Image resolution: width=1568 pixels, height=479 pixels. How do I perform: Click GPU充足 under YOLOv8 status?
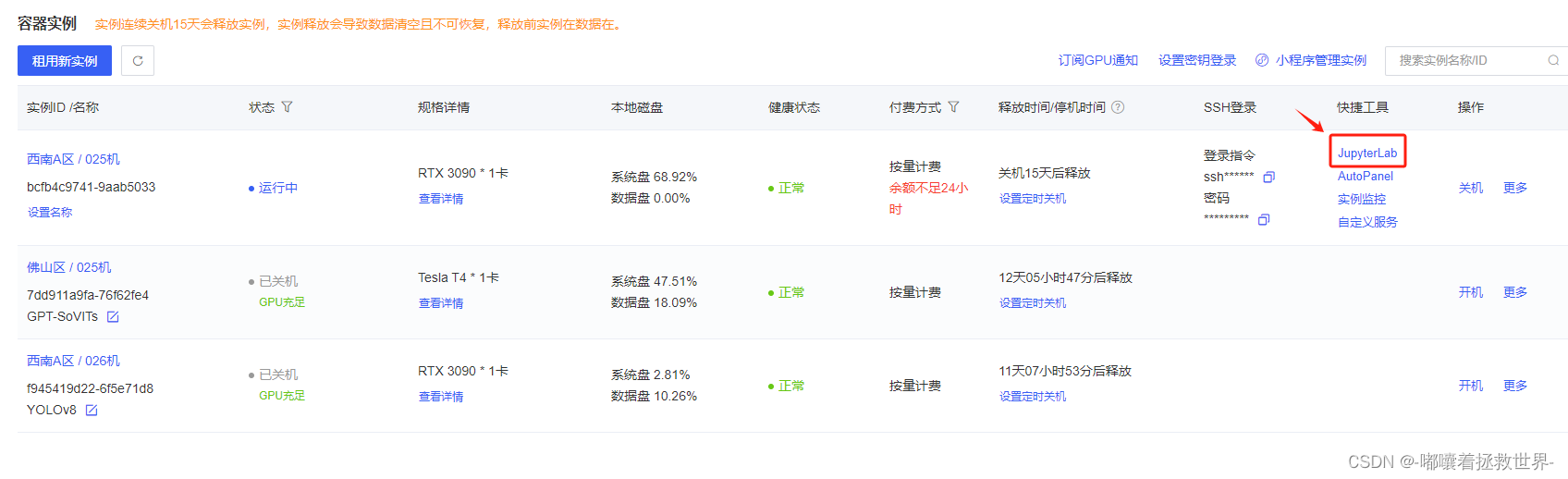(282, 396)
